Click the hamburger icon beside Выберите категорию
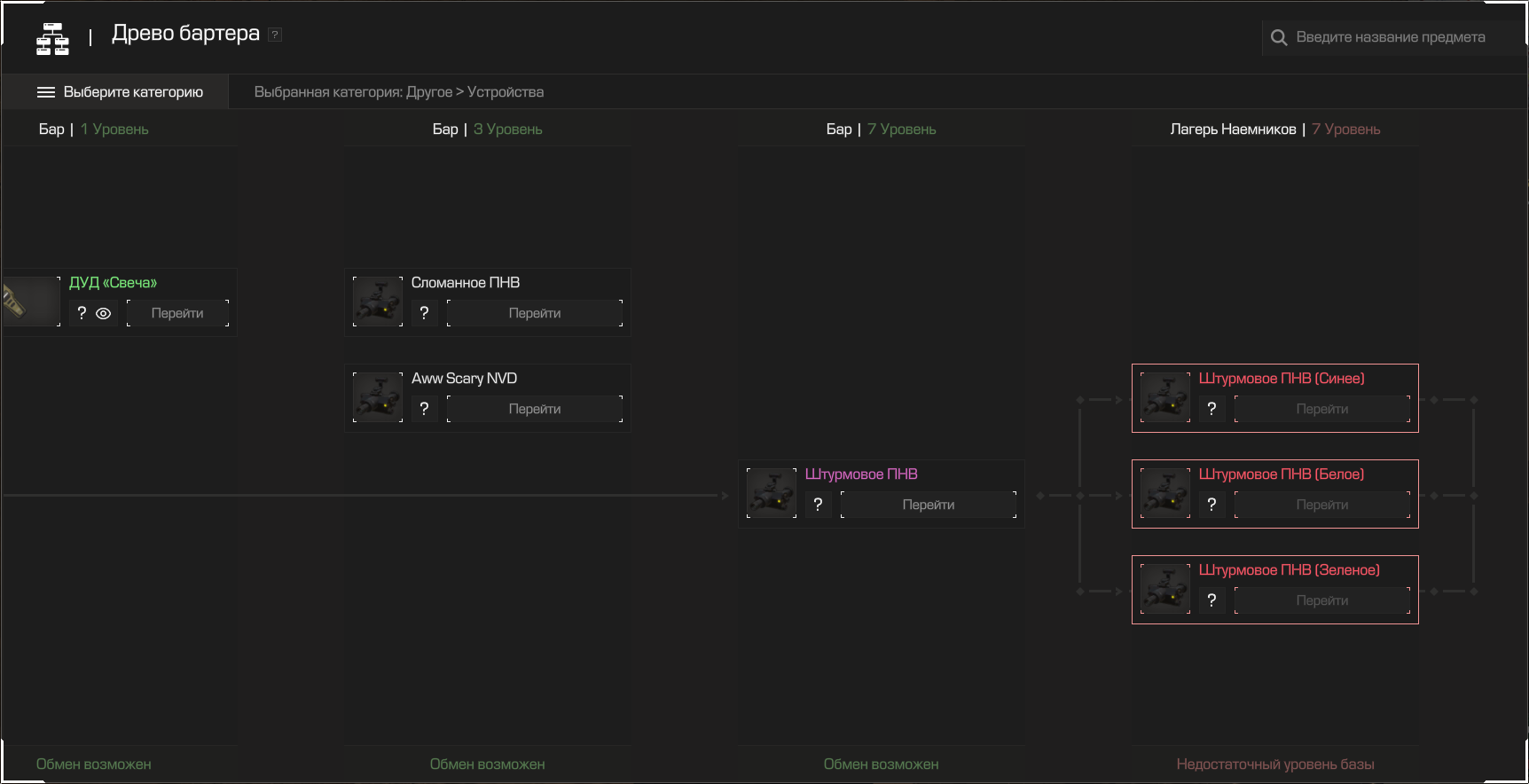The width and height of the screenshot is (1529, 784). [46, 92]
